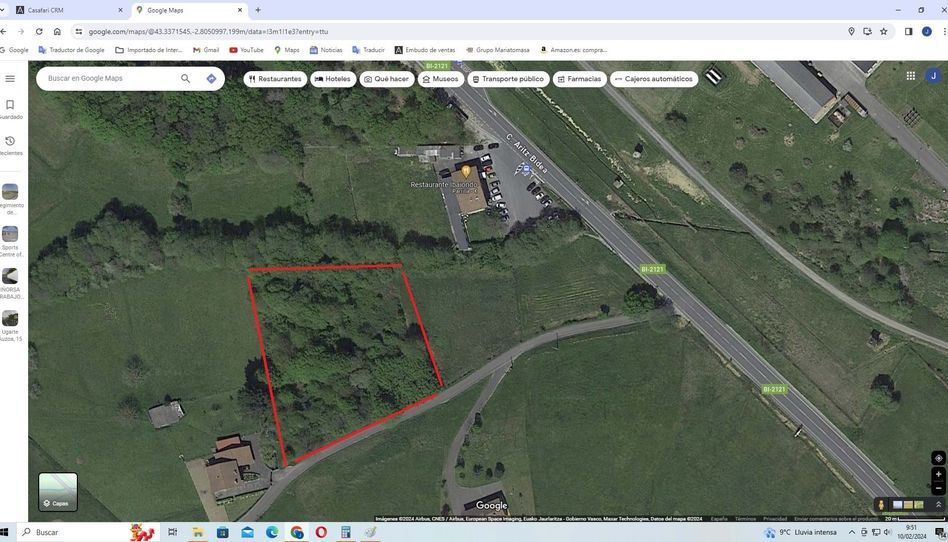948x542 pixels.
Task: Open Chrome three-dot menu
Action: click(944, 31)
